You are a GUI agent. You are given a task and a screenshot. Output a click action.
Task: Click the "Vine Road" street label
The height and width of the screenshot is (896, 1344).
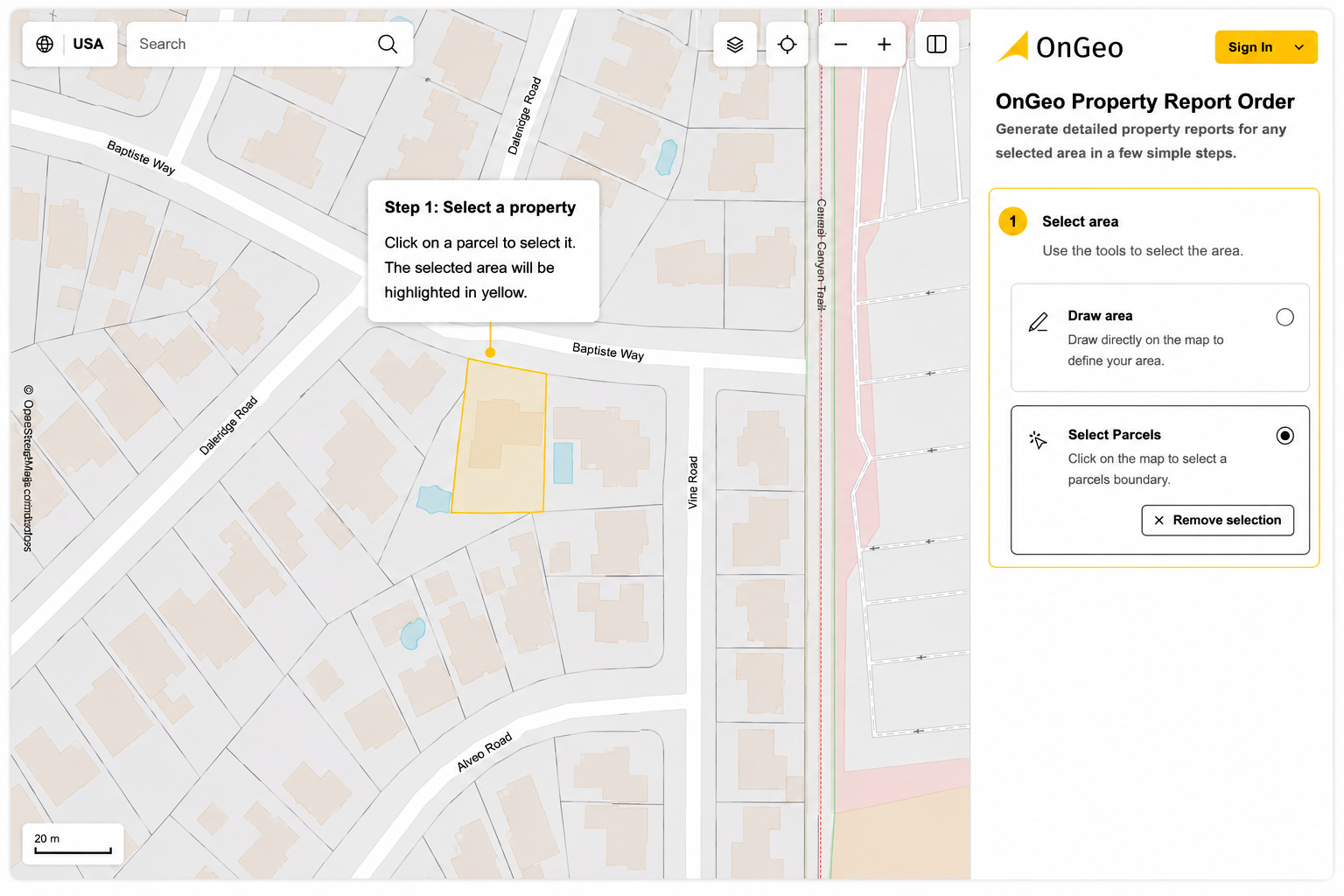(x=693, y=482)
